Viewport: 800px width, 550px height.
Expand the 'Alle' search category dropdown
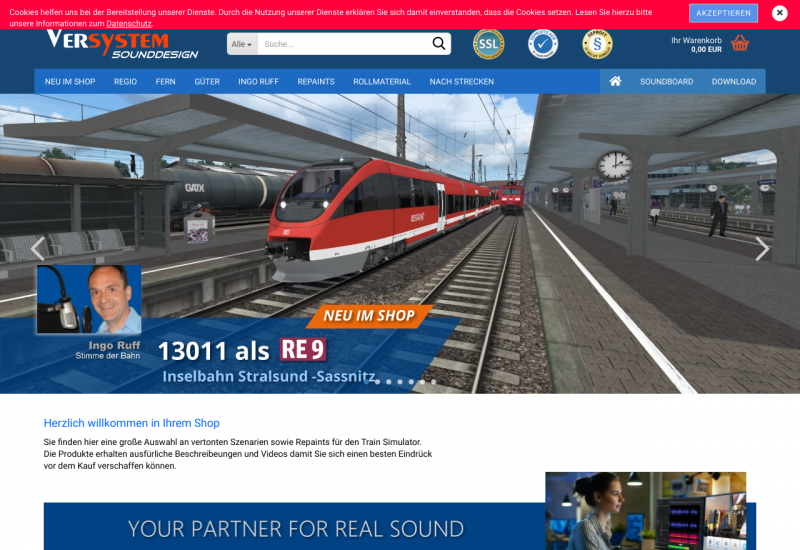[x=241, y=44]
